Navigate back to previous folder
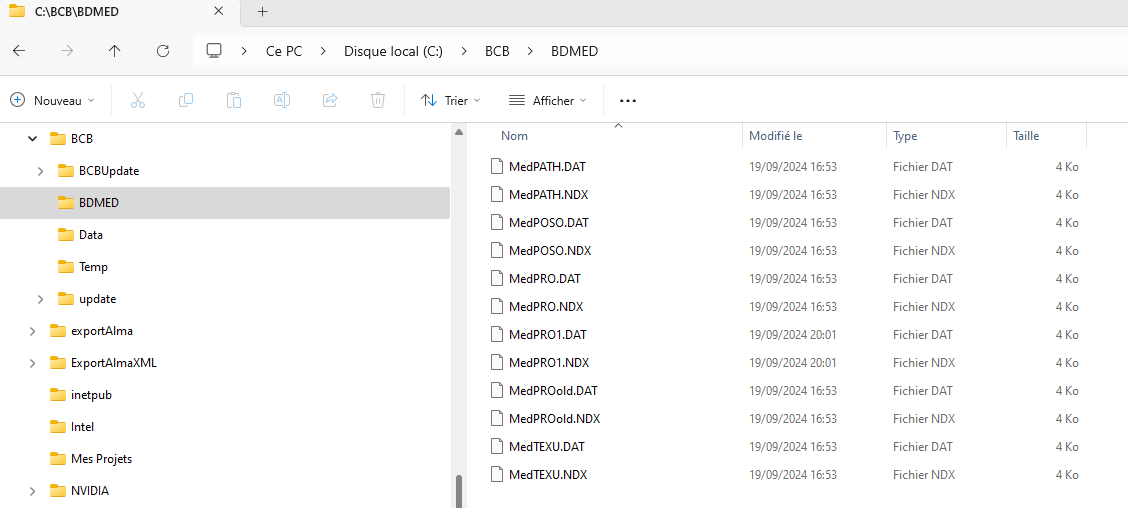The image size is (1128, 508). [x=19, y=51]
